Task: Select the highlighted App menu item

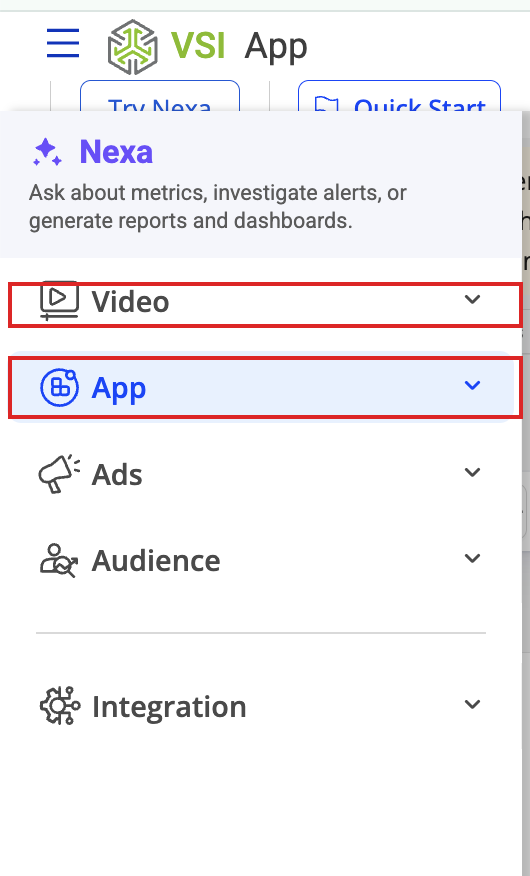Action: (x=265, y=388)
